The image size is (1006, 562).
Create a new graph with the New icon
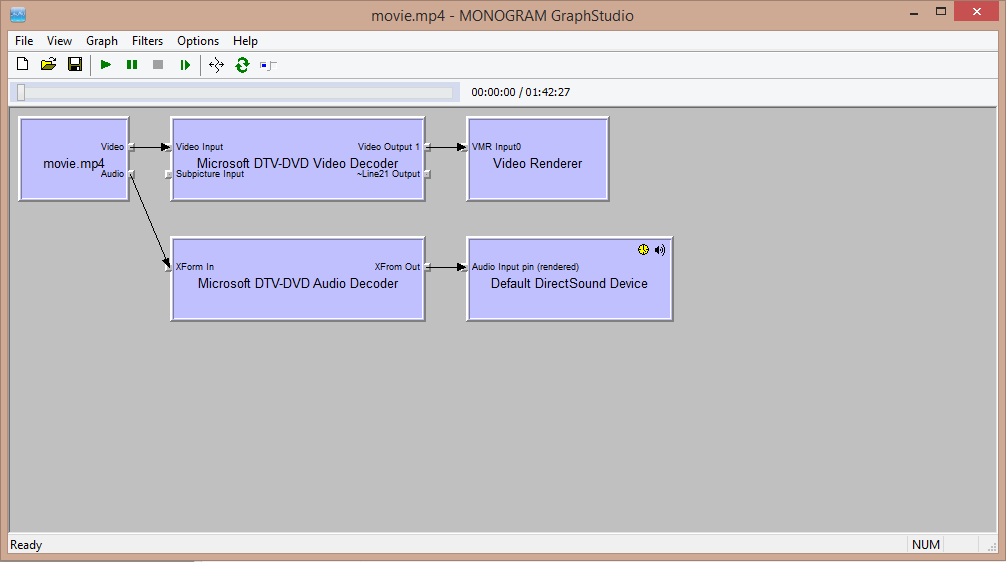coord(22,64)
